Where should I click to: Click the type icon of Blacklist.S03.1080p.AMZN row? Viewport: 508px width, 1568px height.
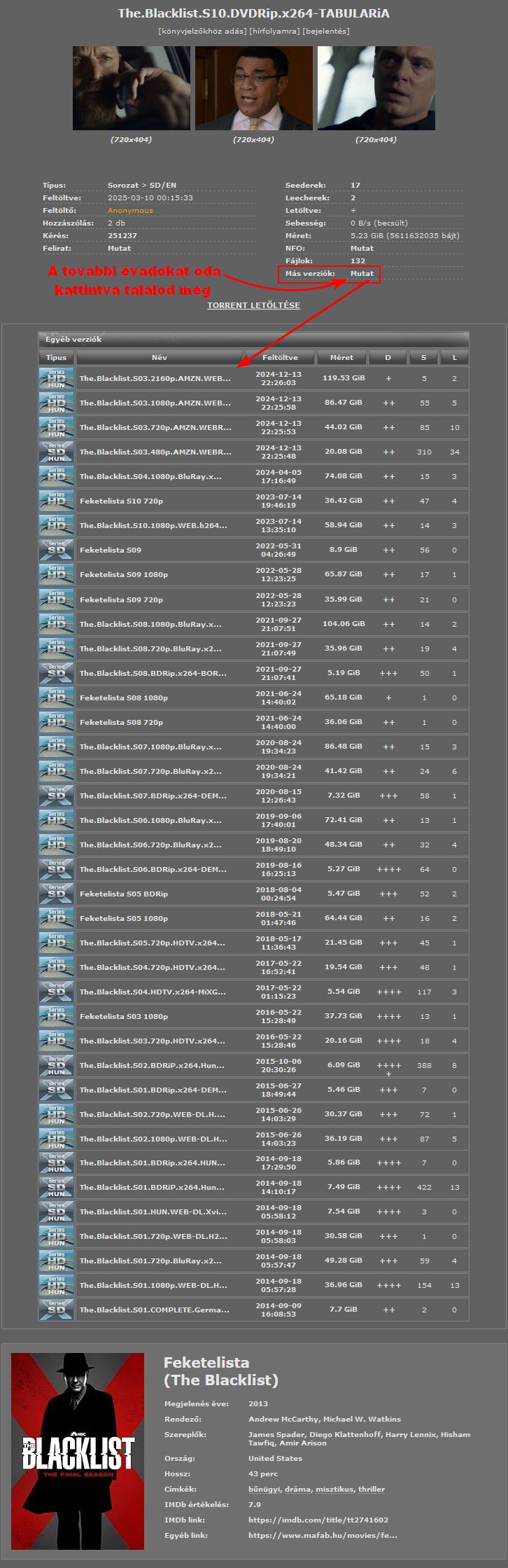(57, 403)
